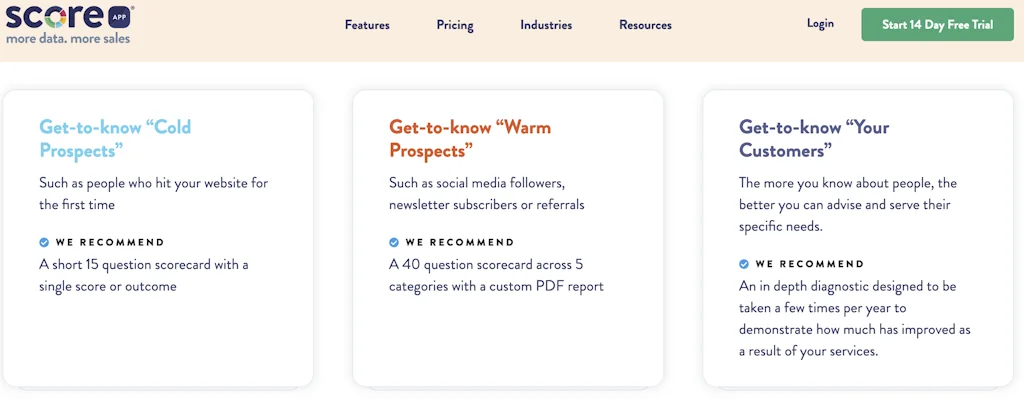Click the "Warm Prospects" heading
The height and width of the screenshot is (403, 1024).
[469, 139]
